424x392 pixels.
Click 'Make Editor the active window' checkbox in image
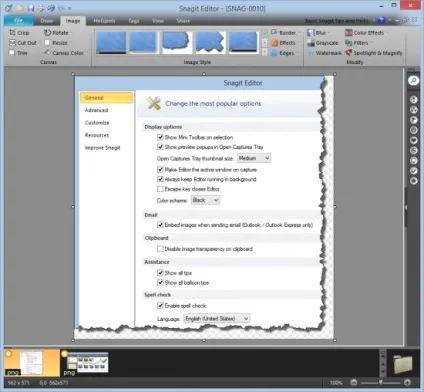point(160,169)
